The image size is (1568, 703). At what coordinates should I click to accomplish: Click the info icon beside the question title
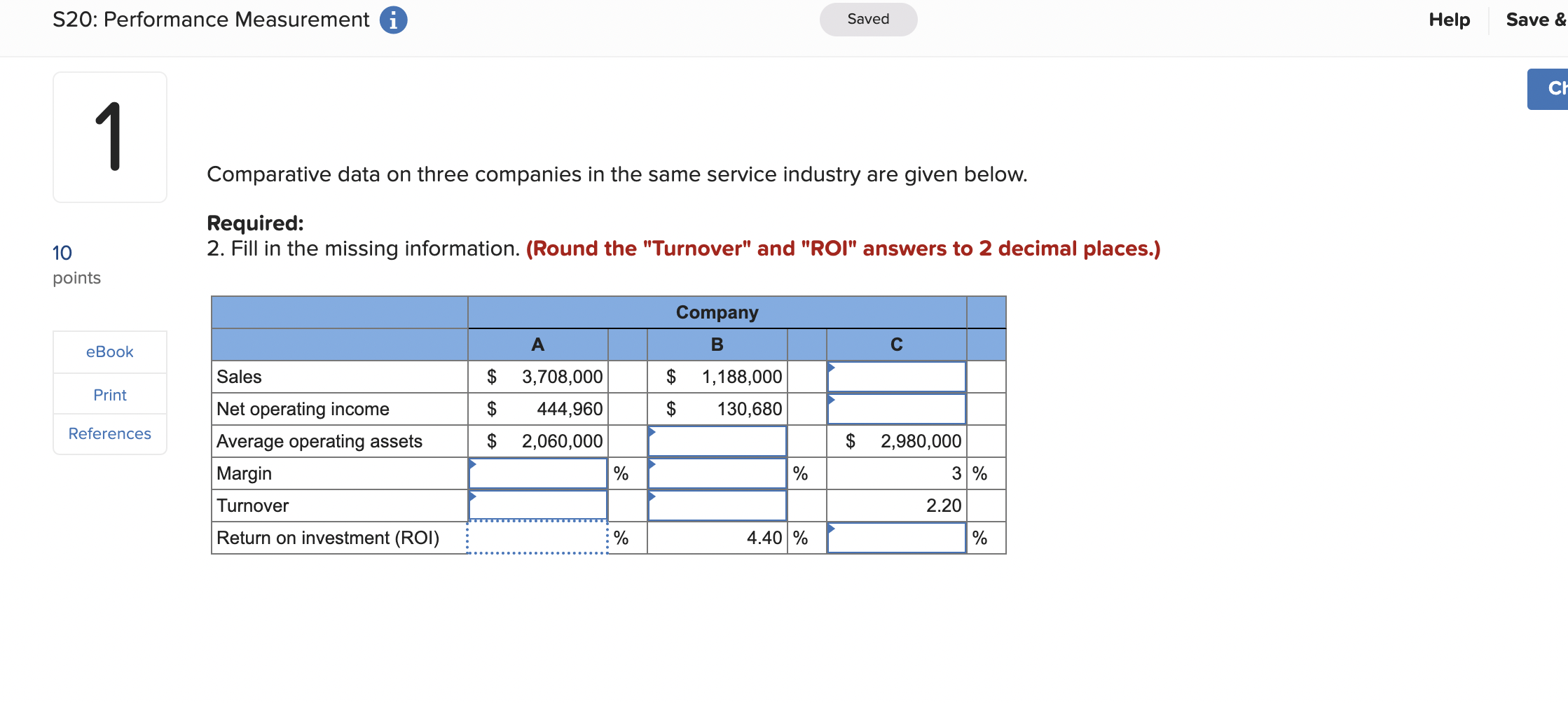pos(393,20)
